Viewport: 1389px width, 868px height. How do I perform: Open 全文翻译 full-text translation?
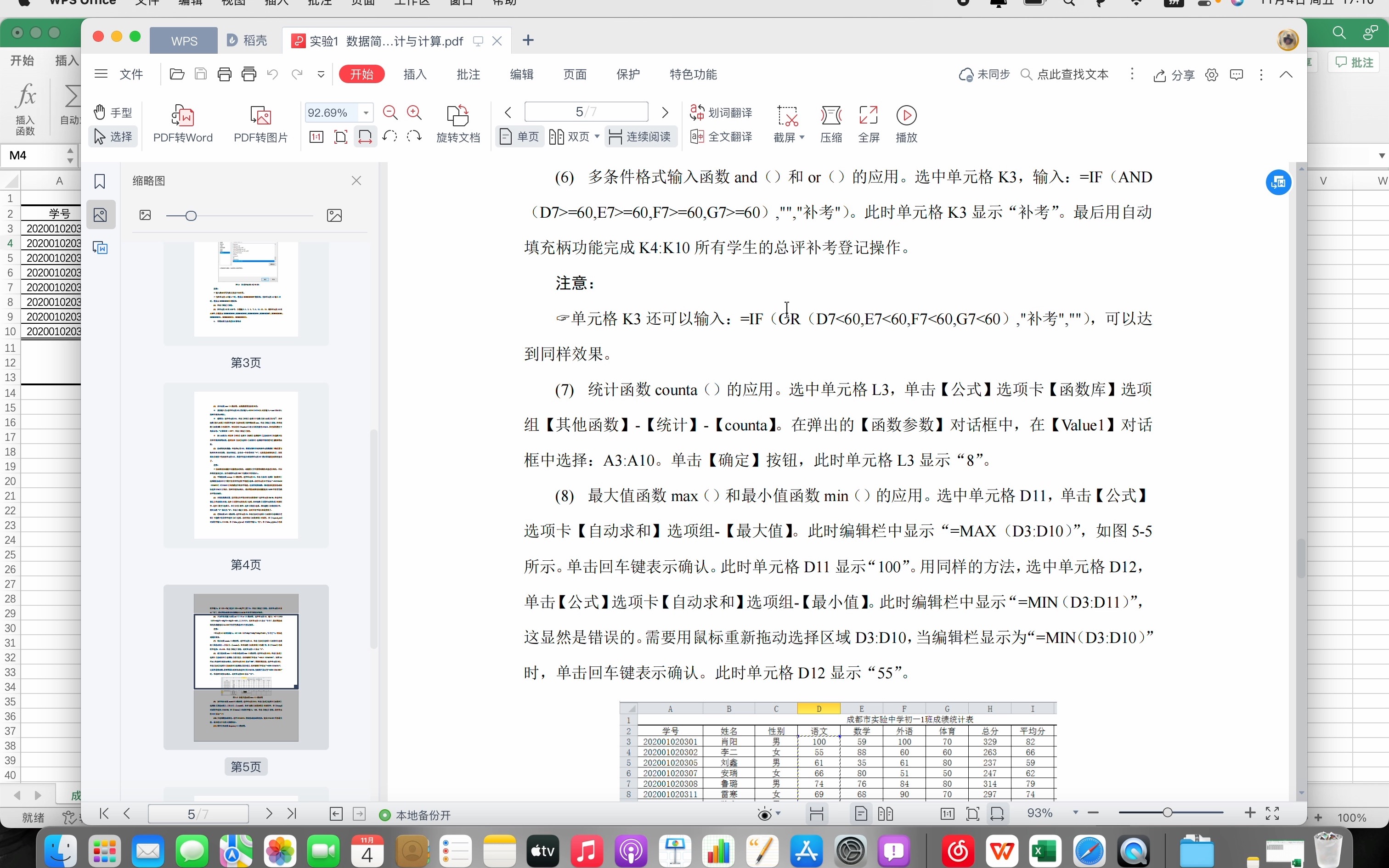[x=720, y=137]
